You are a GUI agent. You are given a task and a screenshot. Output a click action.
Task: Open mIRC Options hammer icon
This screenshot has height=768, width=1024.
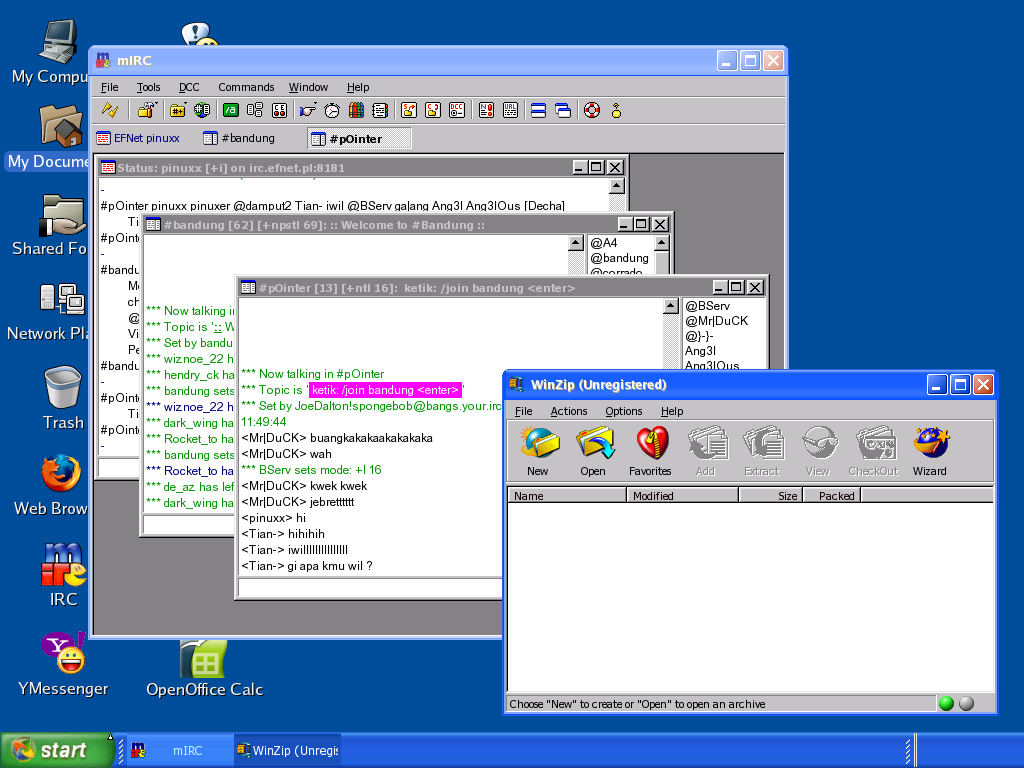click(x=147, y=110)
